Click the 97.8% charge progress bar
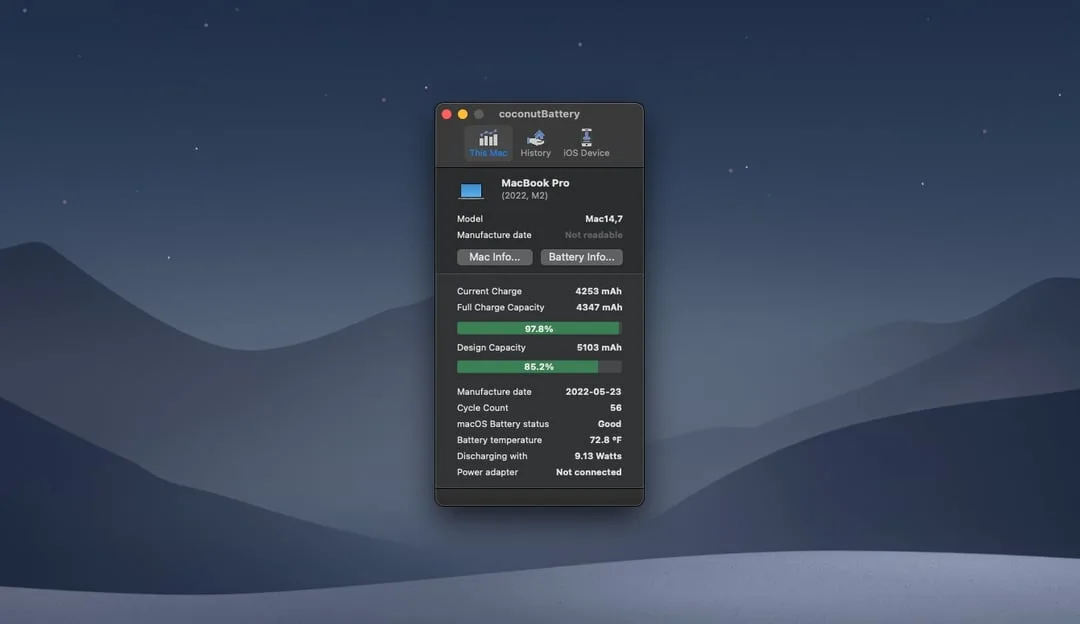The image size is (1080, 624). tap(539, 329)
